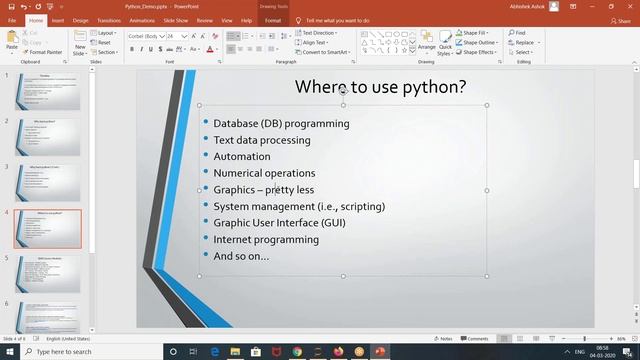The image size is (640, 360).
Task: Toggle underline formatting
Action: [x=151, y=49]
